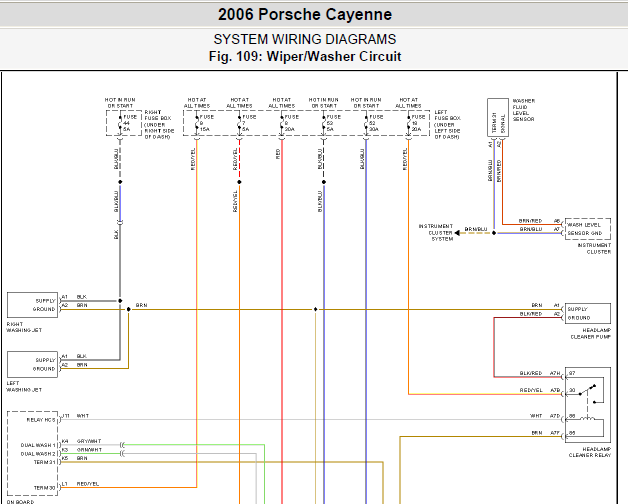This screenshot has width=628, height=504.
Task: Click the right washing jet 'GROUND' pin
Action: (x=44, y=309)
